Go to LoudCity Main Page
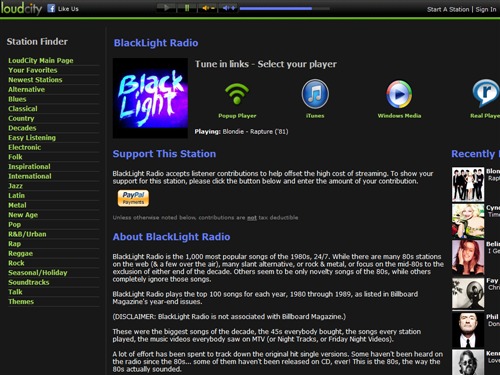500x375 pixels. click(41, 61)
